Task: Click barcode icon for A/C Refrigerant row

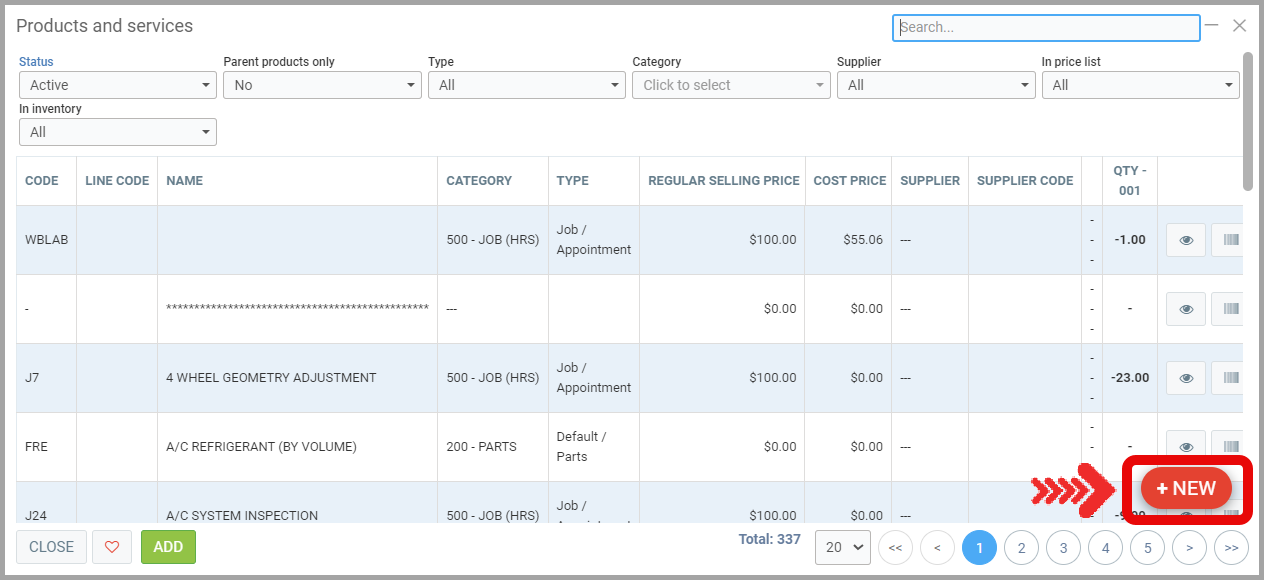Action: pos(1228,447)
